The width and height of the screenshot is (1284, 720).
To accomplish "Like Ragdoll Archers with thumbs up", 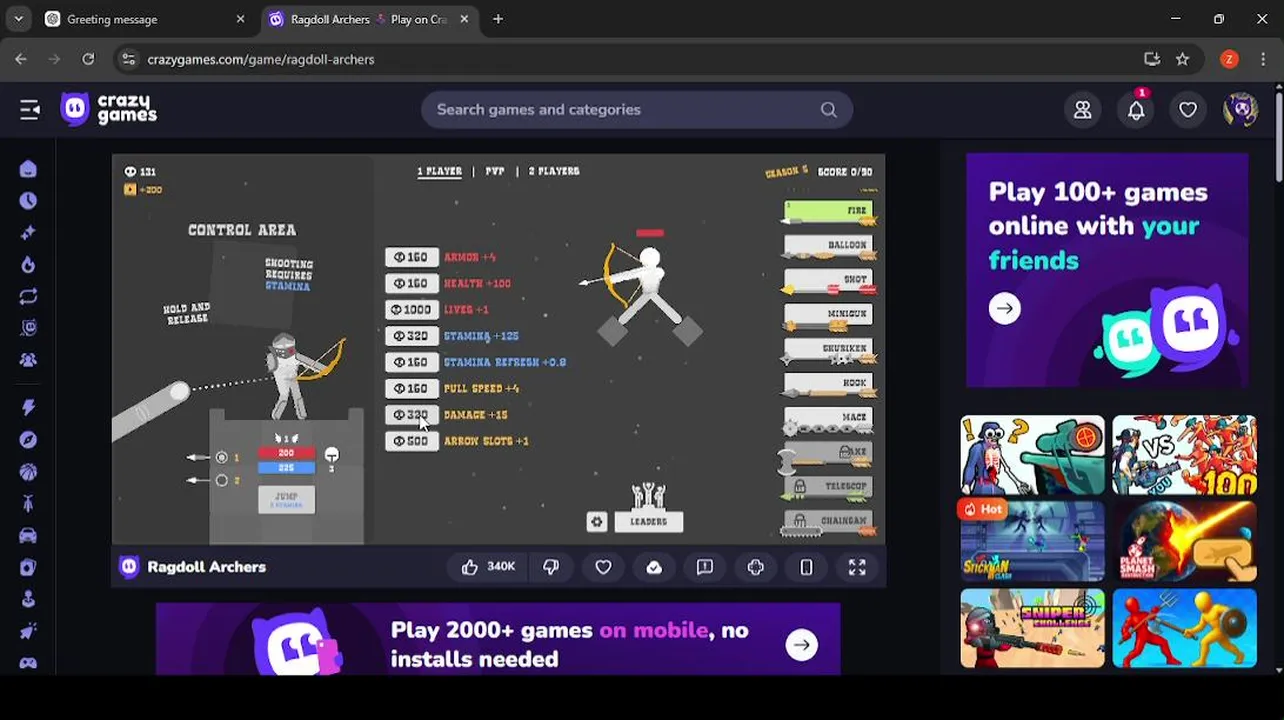I will (x=488, y=567).
